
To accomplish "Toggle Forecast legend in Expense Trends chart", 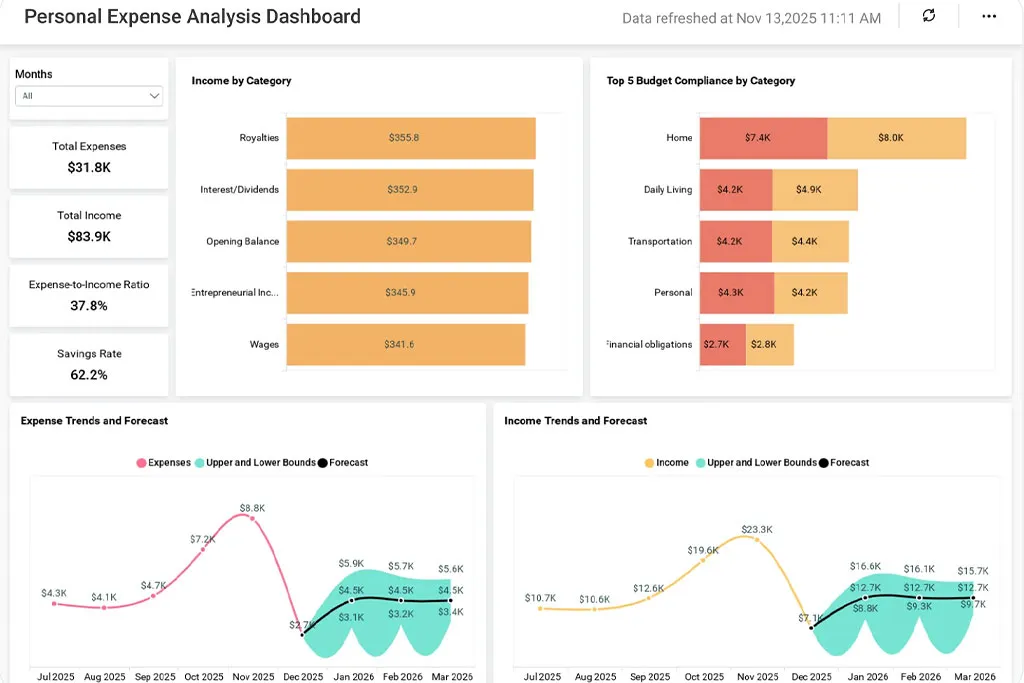I will click(343, 462).
